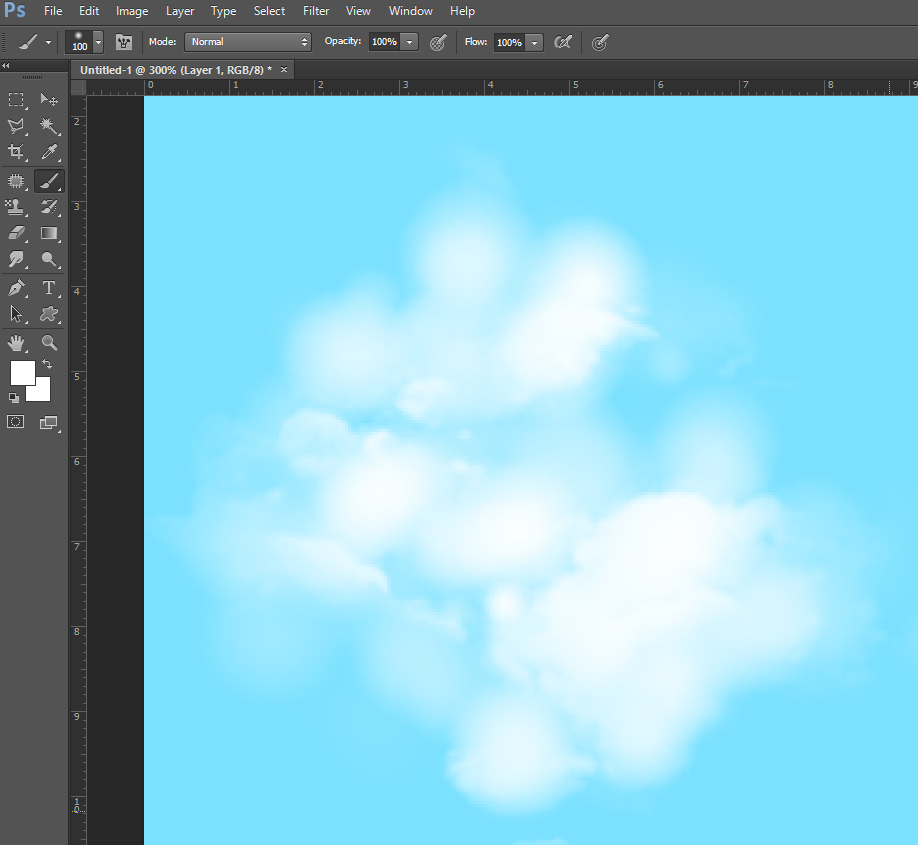Select the Polygonal Lasso tool
This screenshot has width=918, height=845.
[x=16, y=125]
